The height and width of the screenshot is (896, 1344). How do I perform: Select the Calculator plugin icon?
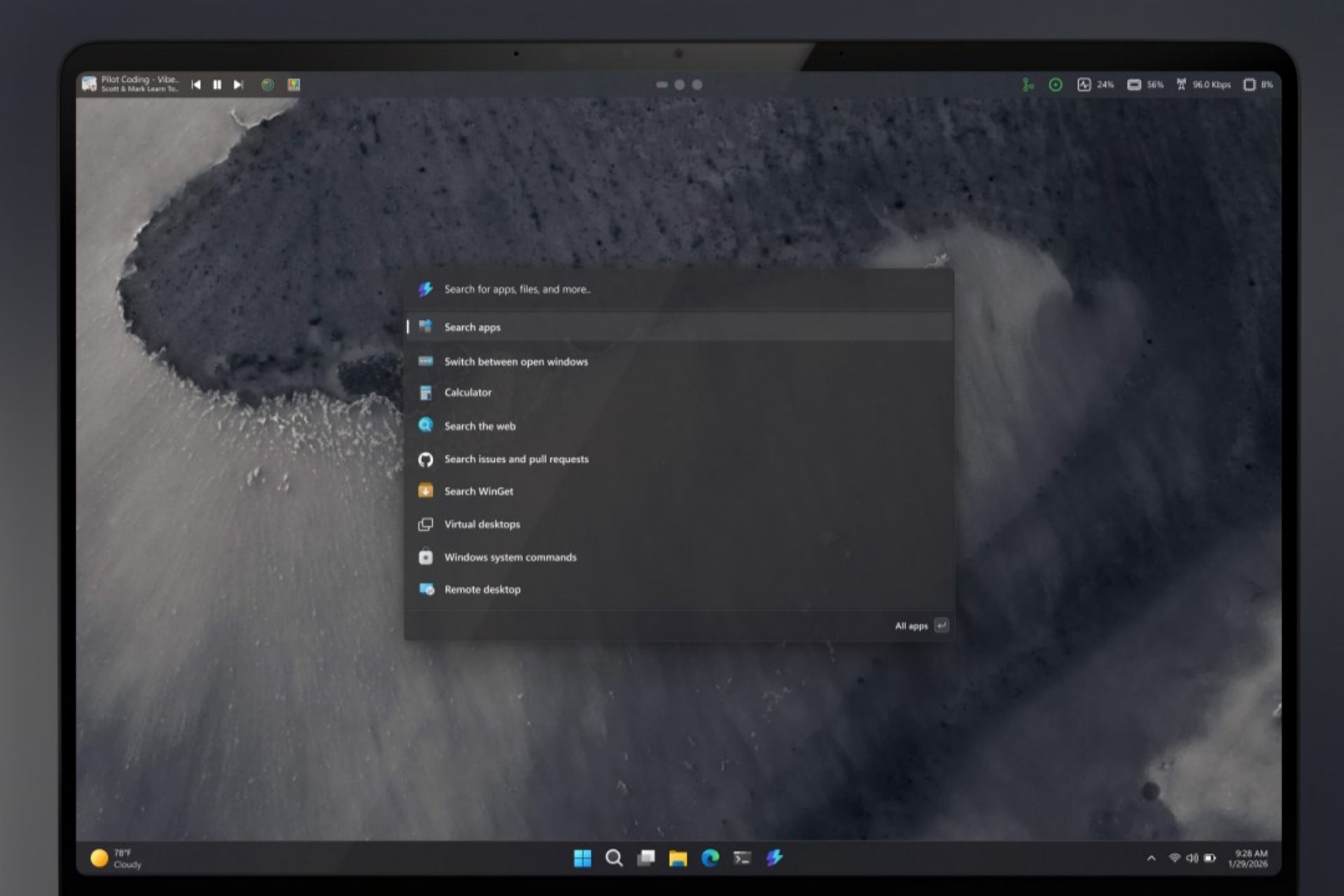click(427, 393)
